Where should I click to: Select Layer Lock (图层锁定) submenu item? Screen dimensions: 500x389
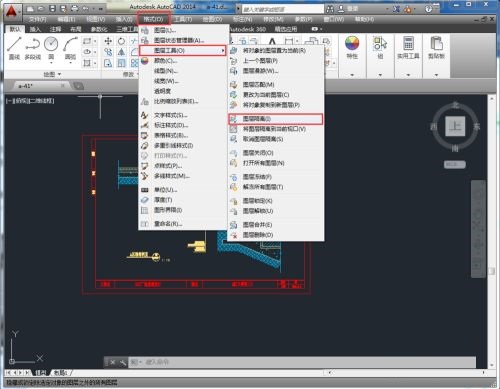coord(276,201)
